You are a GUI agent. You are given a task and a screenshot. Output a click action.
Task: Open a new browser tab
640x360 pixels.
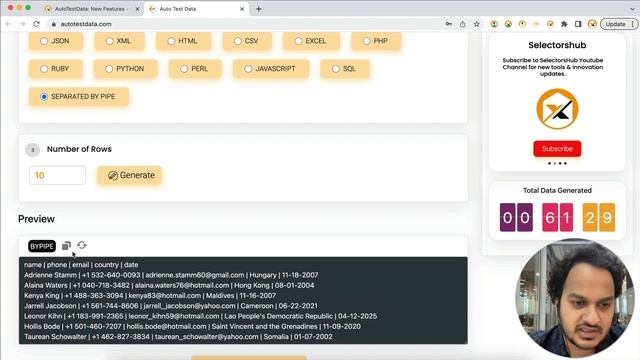pyautogui.click(x=258, y=9)
